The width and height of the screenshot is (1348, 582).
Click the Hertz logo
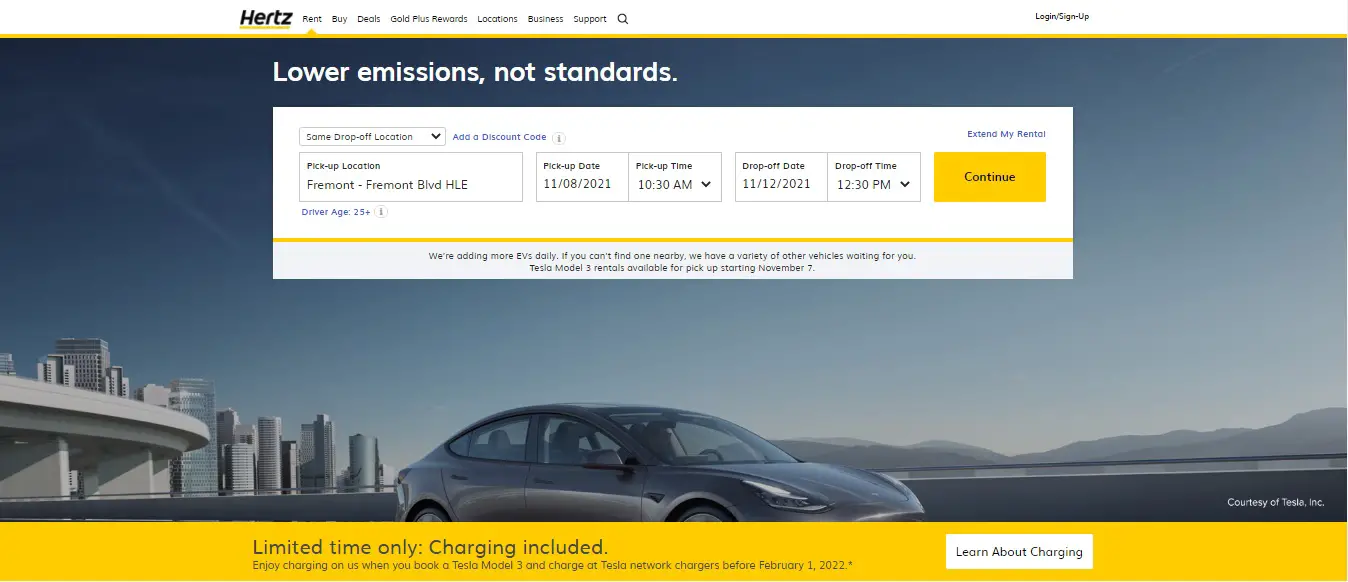[266, 18]
